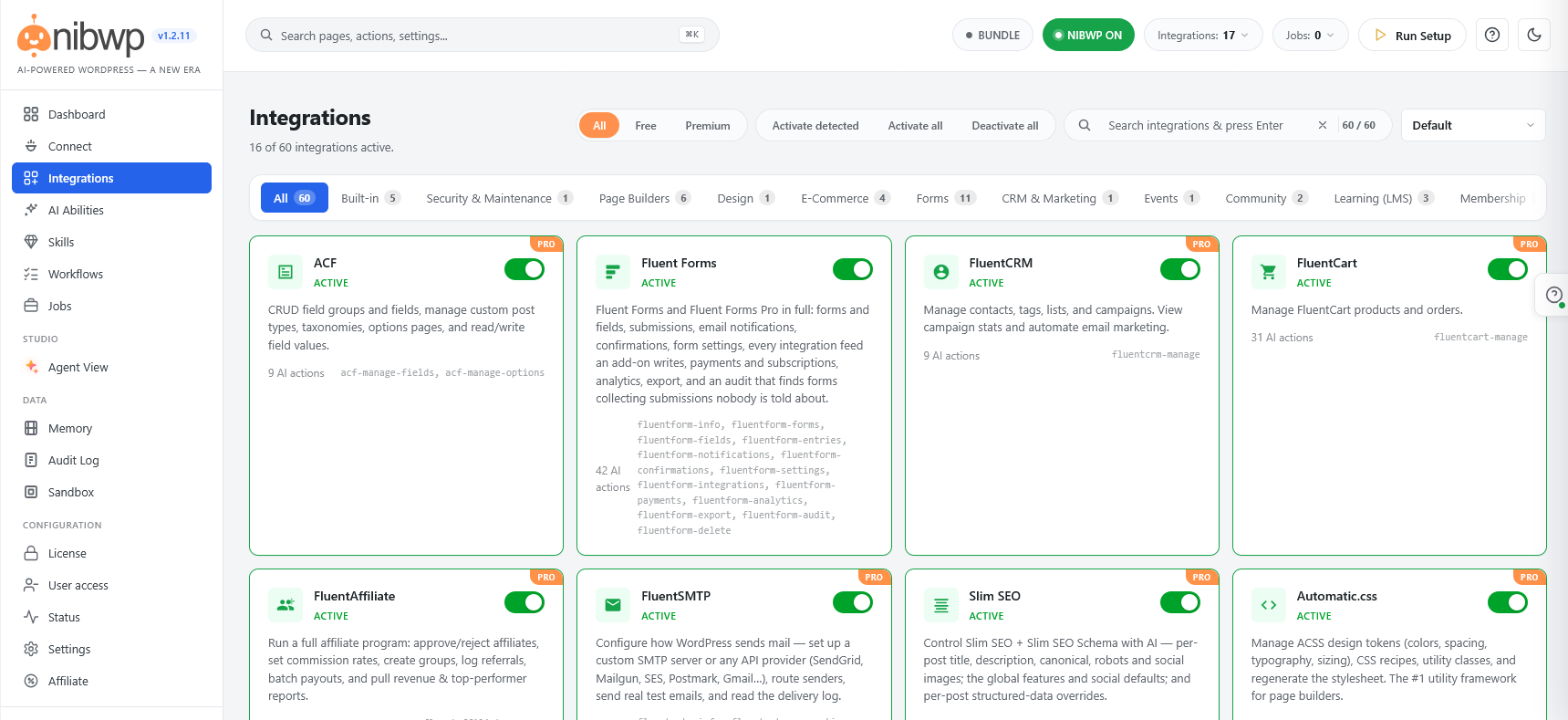Switch to the Page Builders tab
The width and height of the screenshot is (1568, 720).
(x=645, y=198)
